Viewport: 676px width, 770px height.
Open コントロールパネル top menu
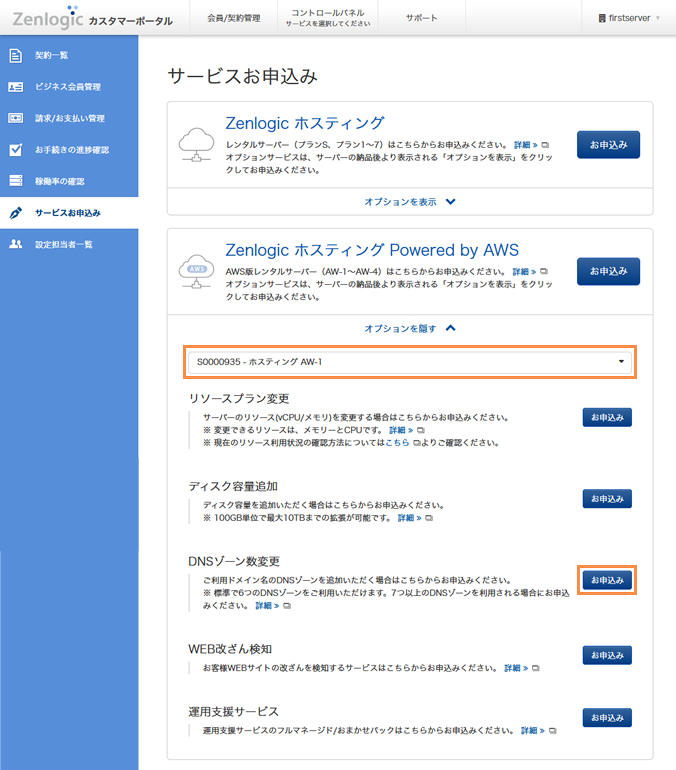coord(328,18)
